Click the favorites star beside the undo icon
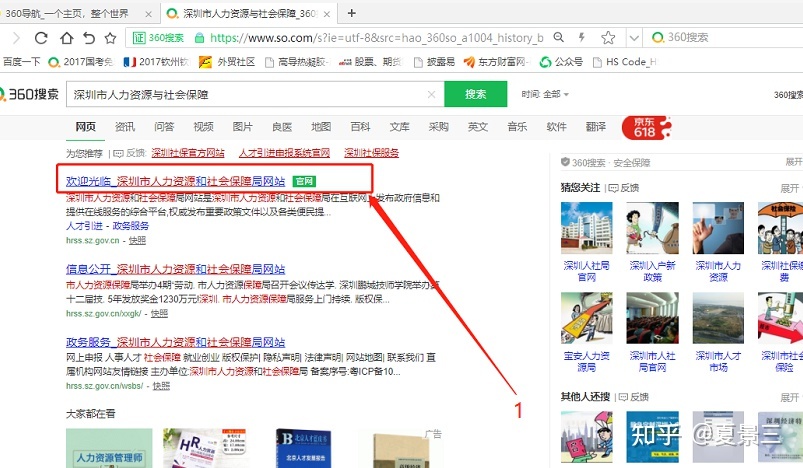The width and height of the screenshot is (803, 468). 111,38
